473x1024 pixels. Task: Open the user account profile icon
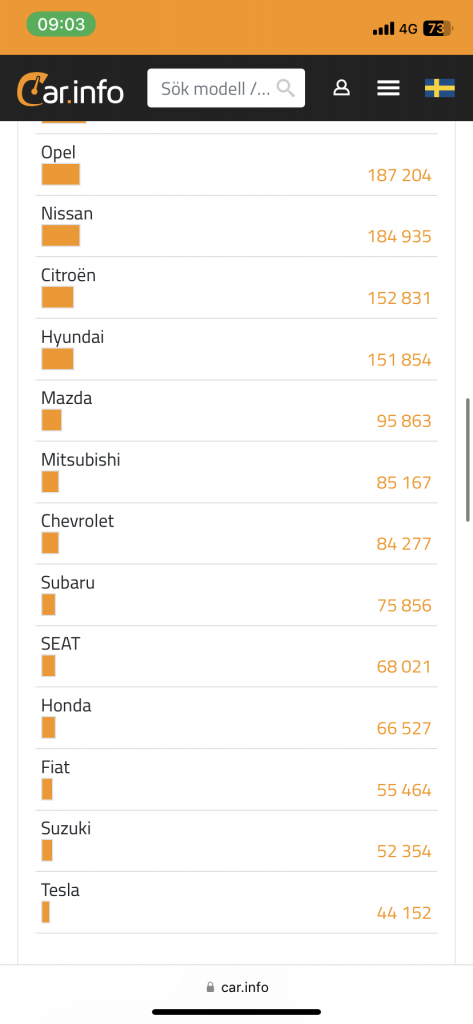pyautogui.click(x=341, y=88)
